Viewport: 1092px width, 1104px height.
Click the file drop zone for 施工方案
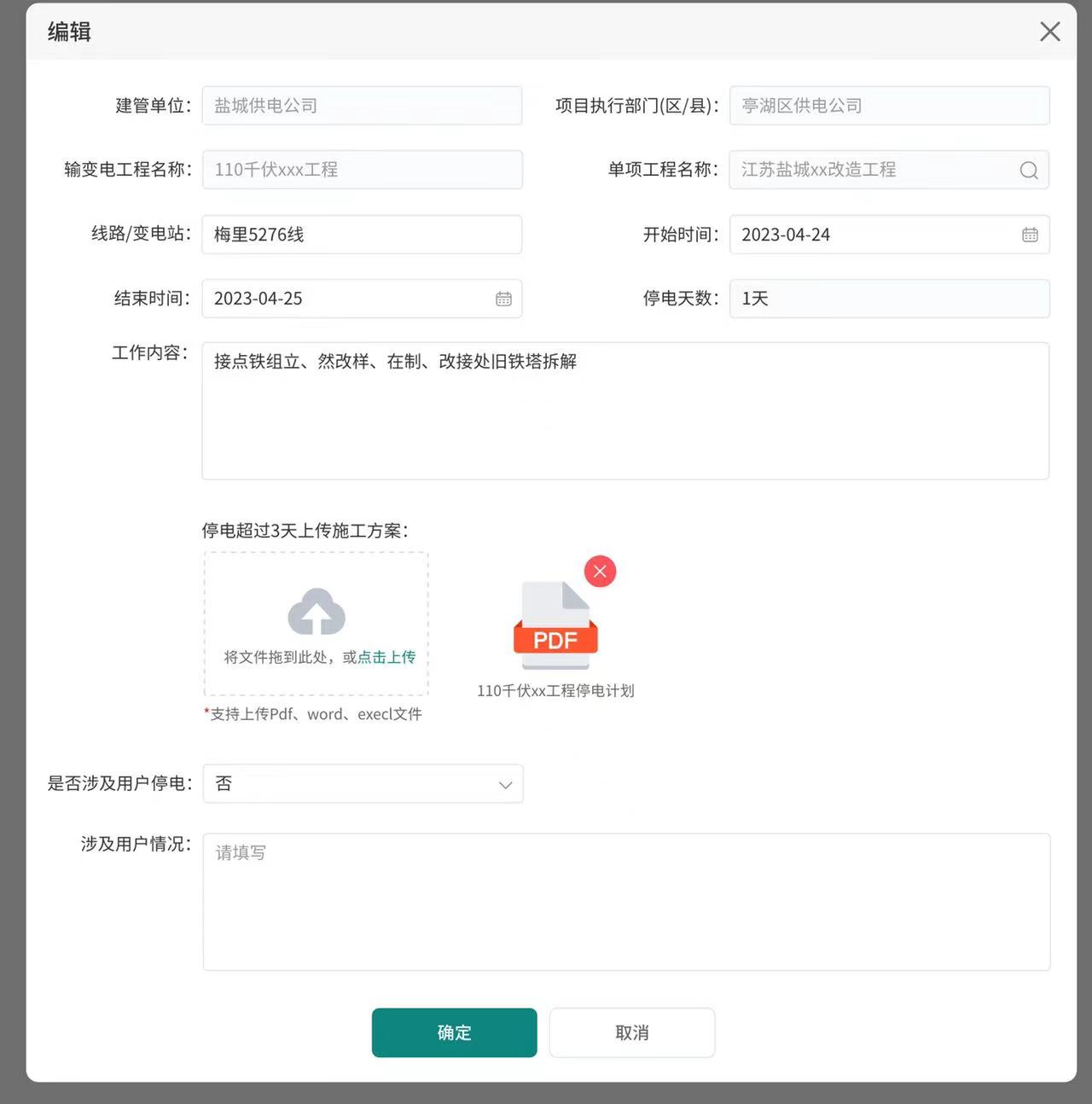pyautogui.click(x=317, y=624)
